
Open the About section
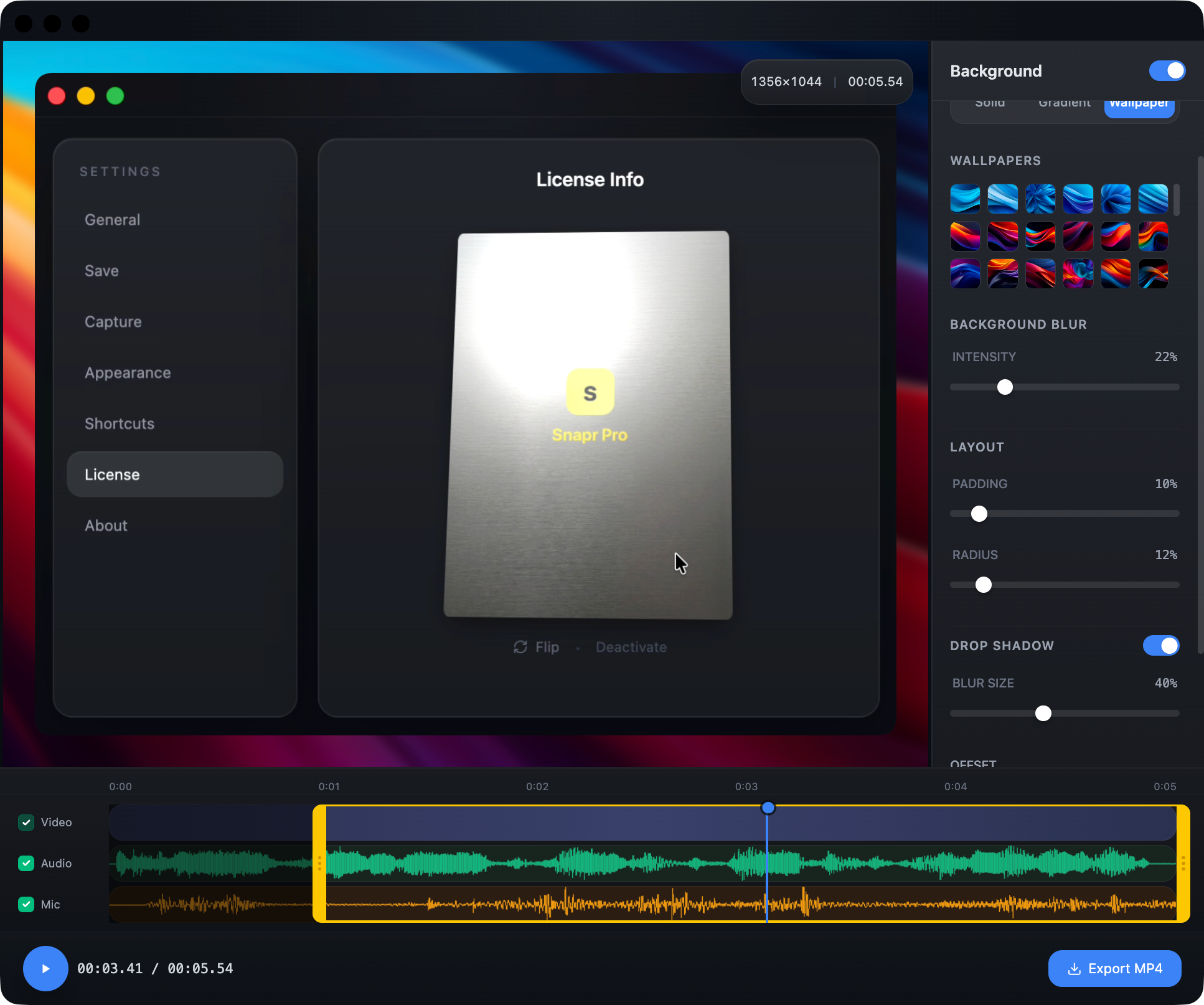106,525
